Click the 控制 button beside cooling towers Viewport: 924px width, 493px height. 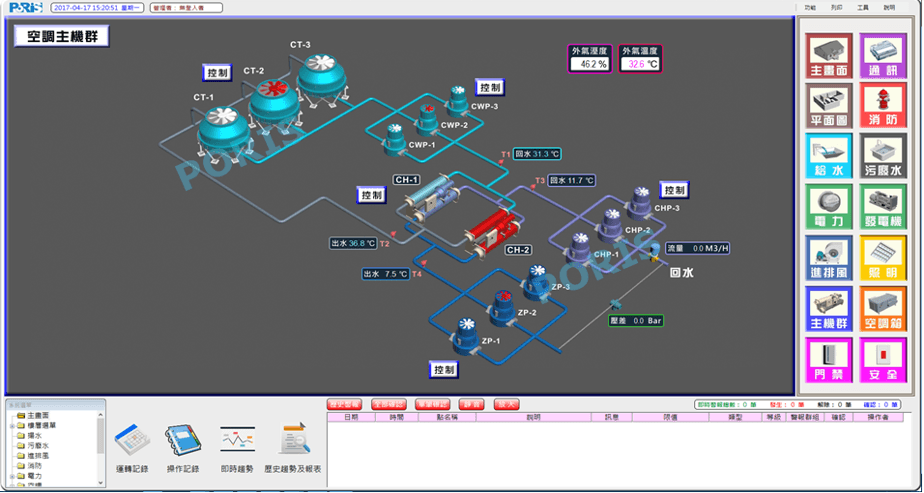(x=217, y=73)
